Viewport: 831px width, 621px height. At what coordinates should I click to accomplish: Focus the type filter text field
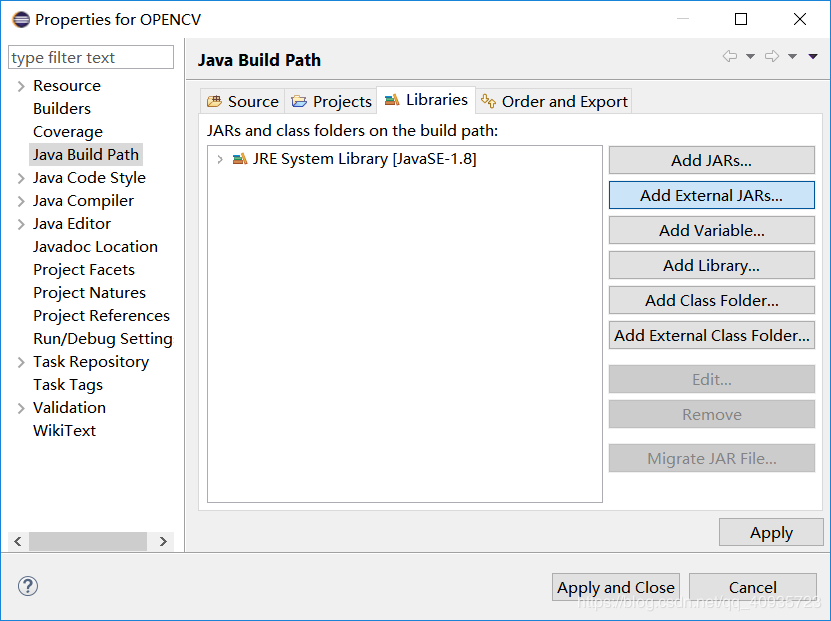click(91, 57)
